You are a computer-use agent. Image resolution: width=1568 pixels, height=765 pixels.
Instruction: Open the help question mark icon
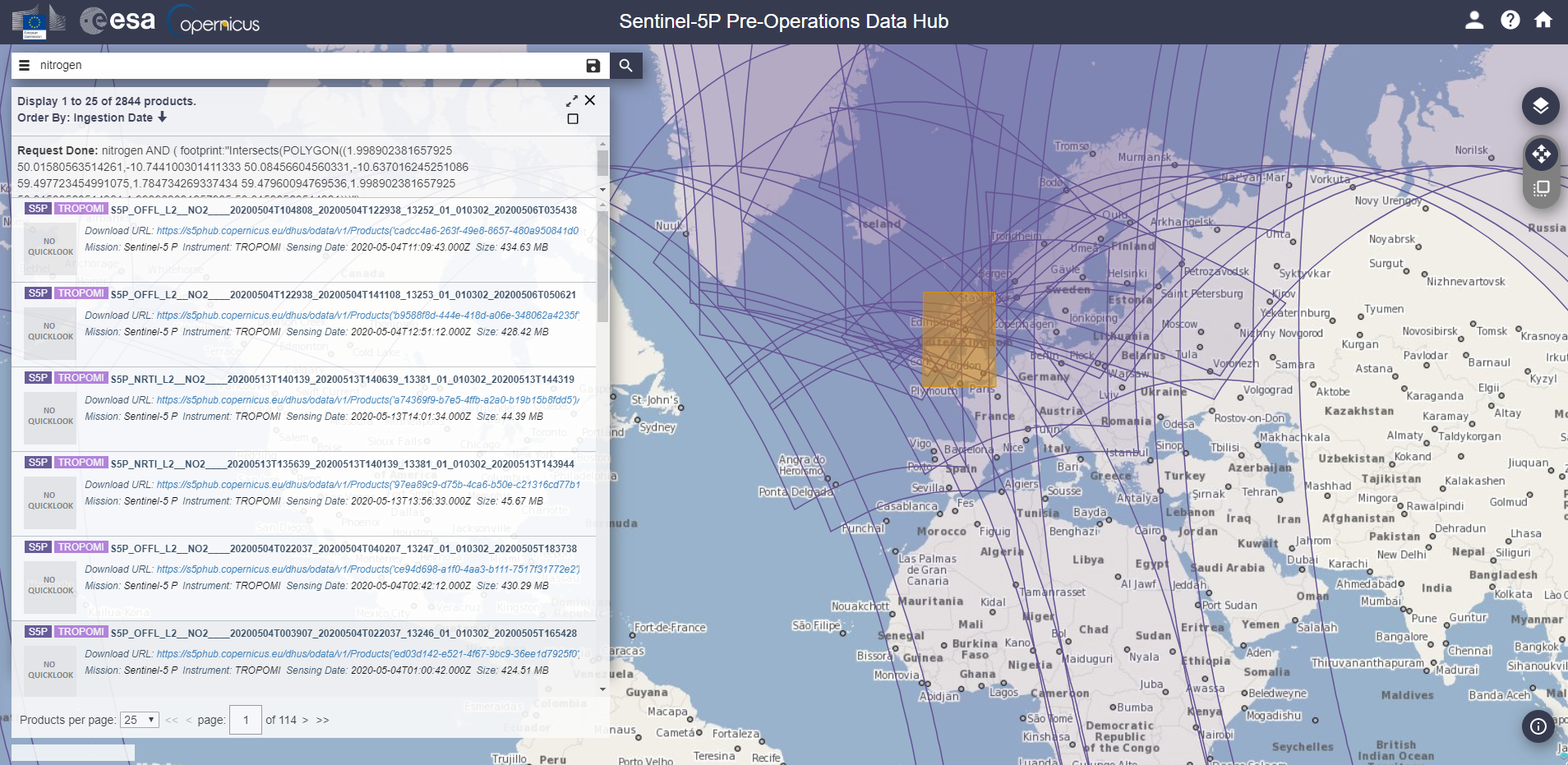1510,21
